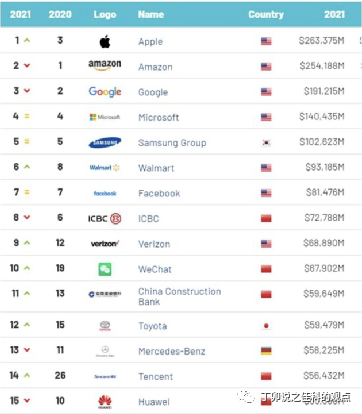362x414 pixels.
Task: Click the red Huawei logo
Action: (105, 402)
